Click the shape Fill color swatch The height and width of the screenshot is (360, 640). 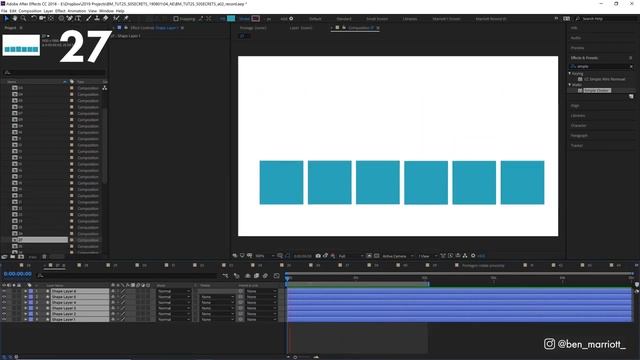[x=231, y=18]
